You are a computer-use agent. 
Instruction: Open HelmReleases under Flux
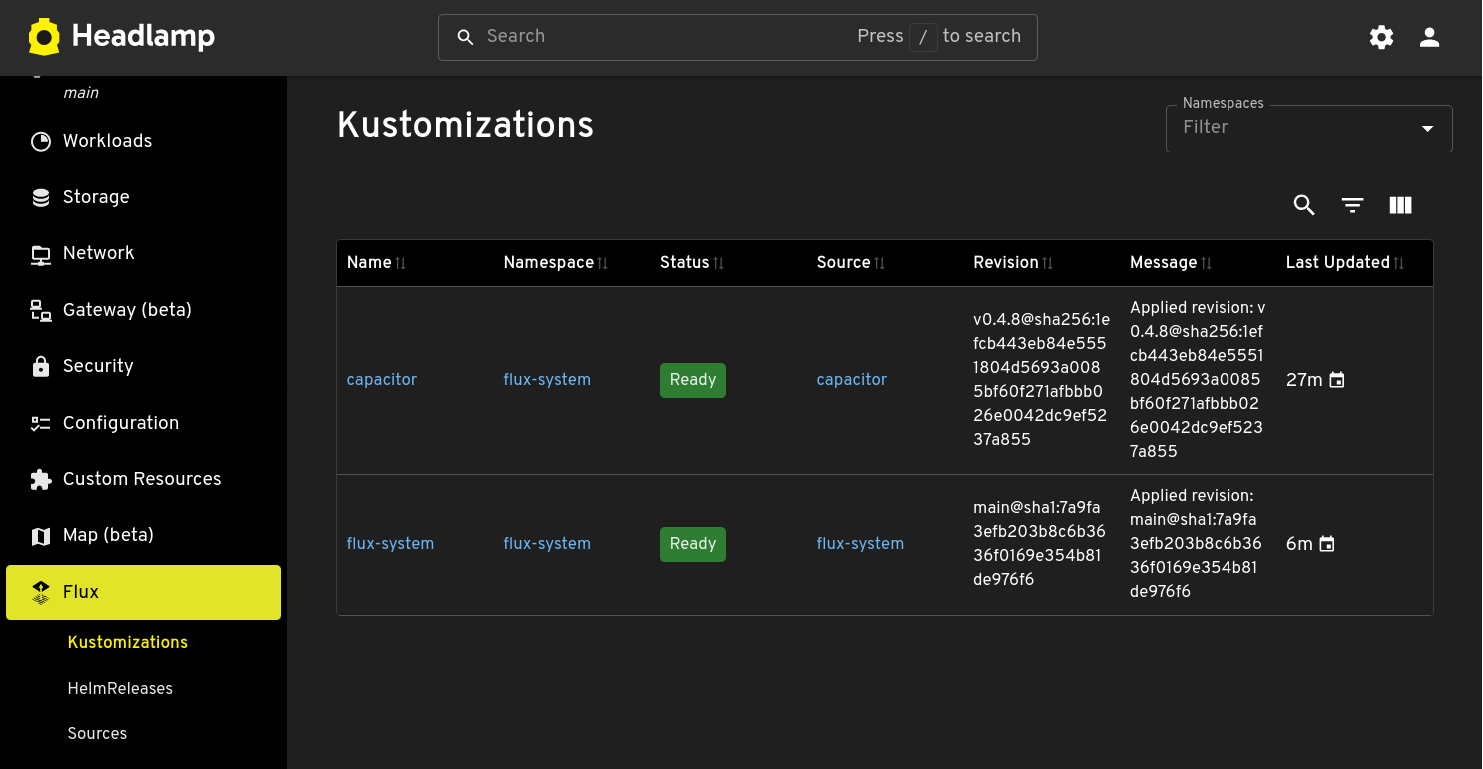tap(120, 688)
